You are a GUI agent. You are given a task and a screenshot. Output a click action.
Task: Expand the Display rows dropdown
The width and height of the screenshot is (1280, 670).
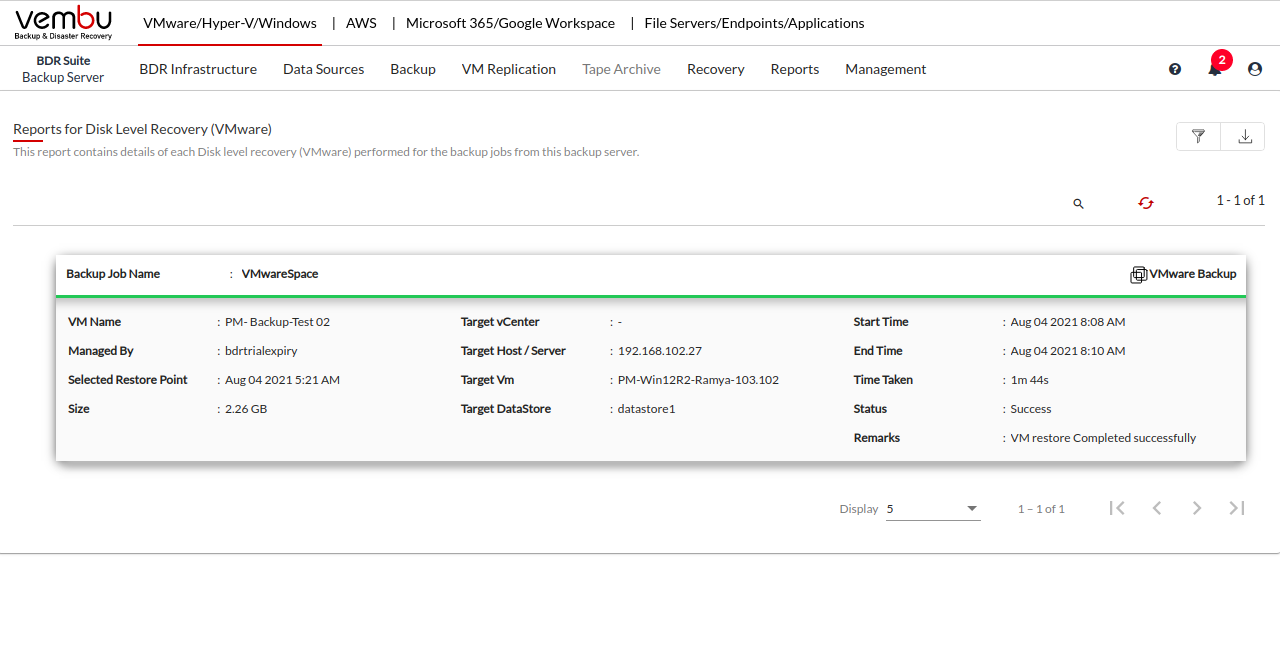[933, 509]
